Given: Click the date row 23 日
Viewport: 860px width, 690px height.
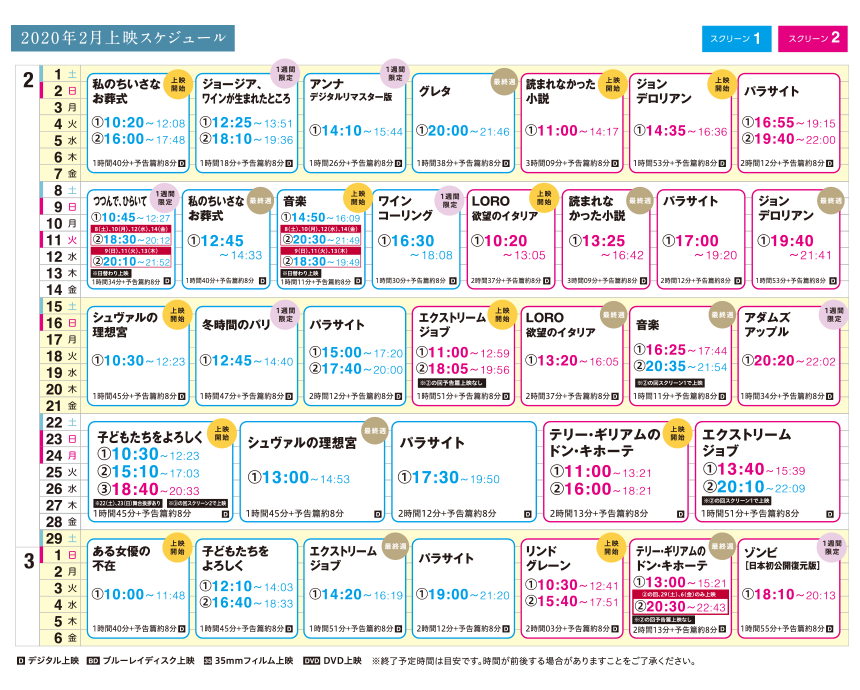Looking at the screenshot, I should 60,439.
